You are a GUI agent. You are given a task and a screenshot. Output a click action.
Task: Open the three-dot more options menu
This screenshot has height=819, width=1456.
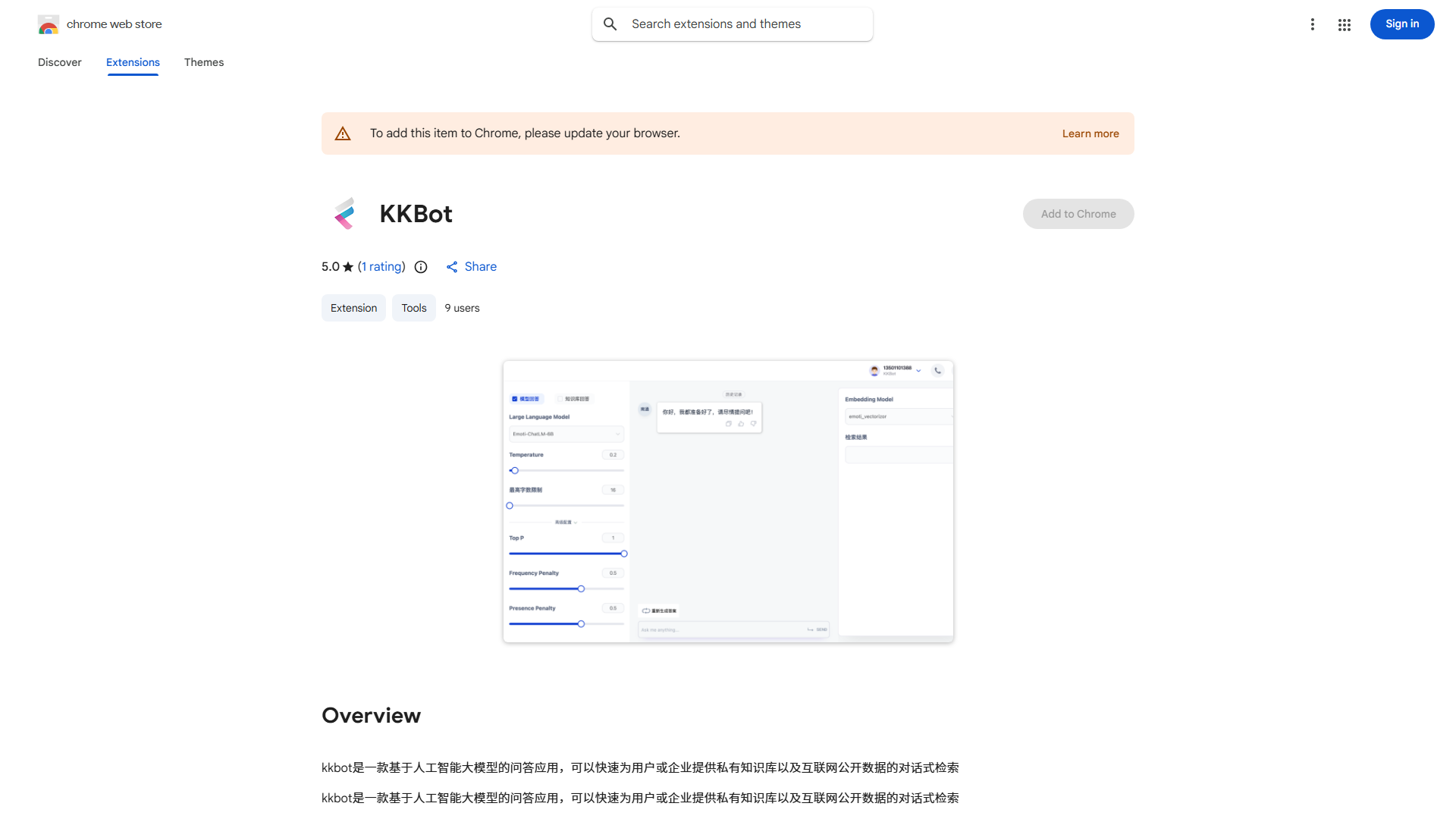pos(1313,24)
